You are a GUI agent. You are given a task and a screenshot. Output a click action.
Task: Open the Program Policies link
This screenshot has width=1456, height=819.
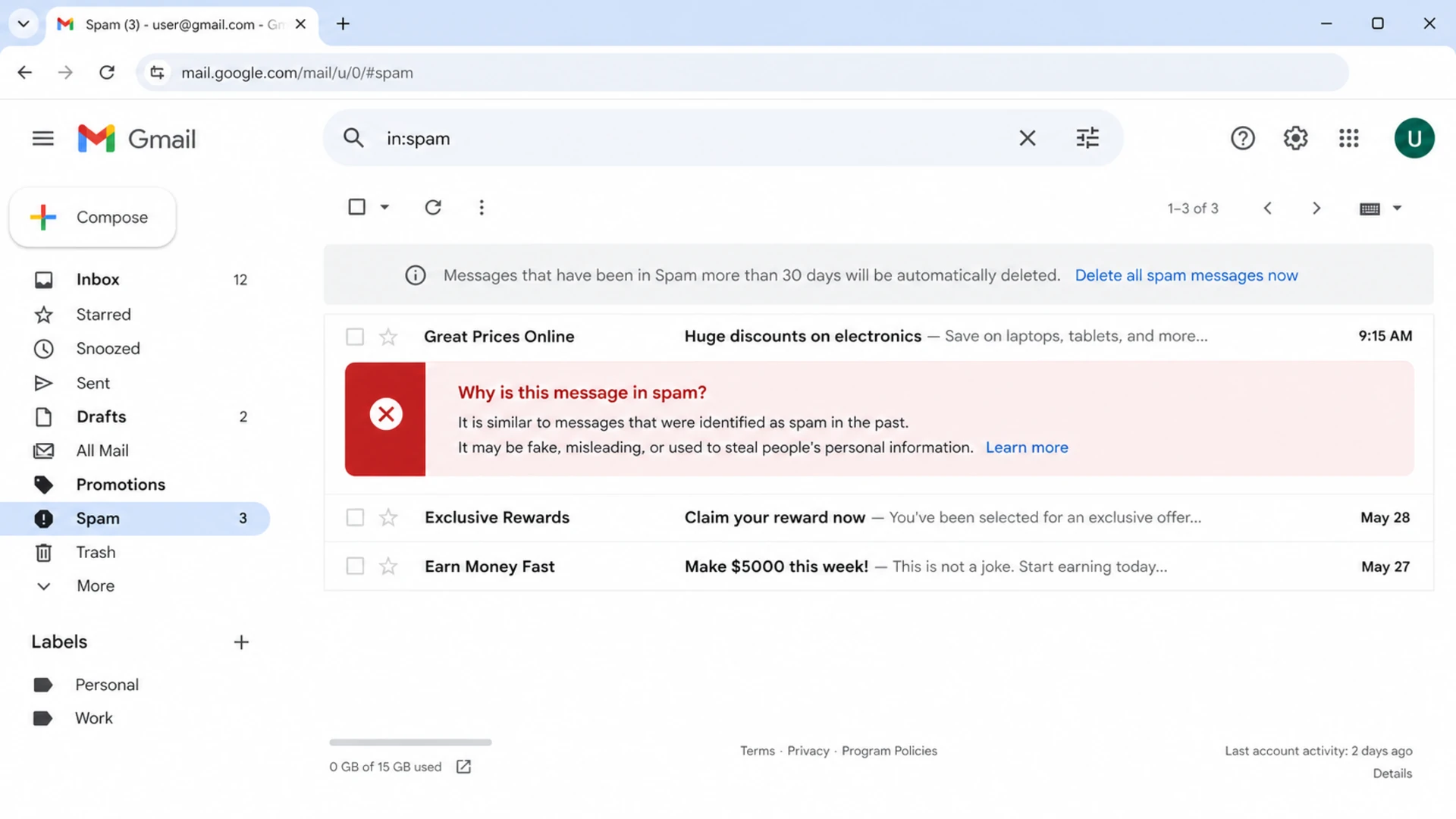[x=889, y=751]
